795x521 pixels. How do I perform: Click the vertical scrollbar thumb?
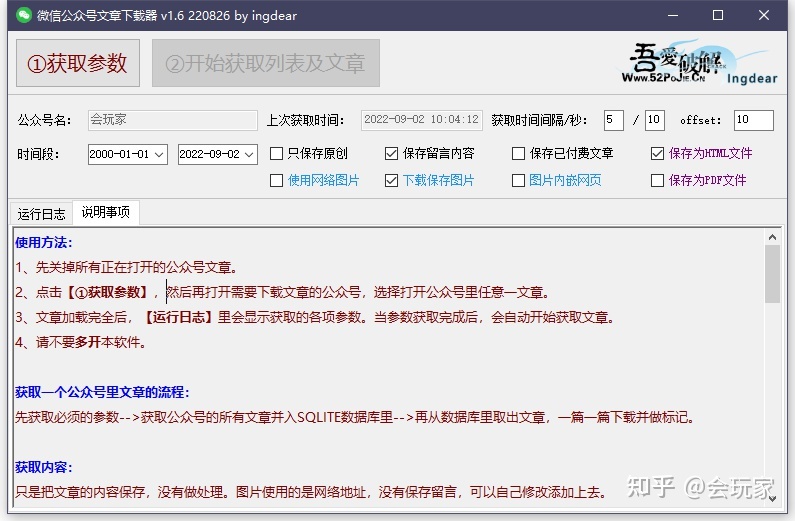point(772,274)
